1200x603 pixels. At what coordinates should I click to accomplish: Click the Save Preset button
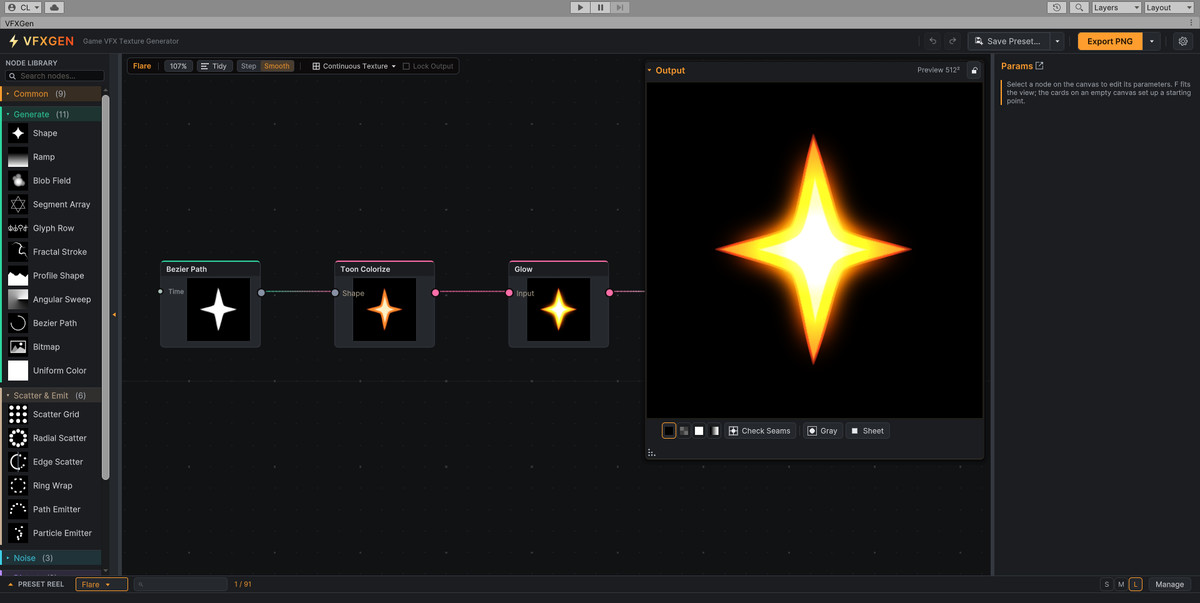coord(1009,41)
